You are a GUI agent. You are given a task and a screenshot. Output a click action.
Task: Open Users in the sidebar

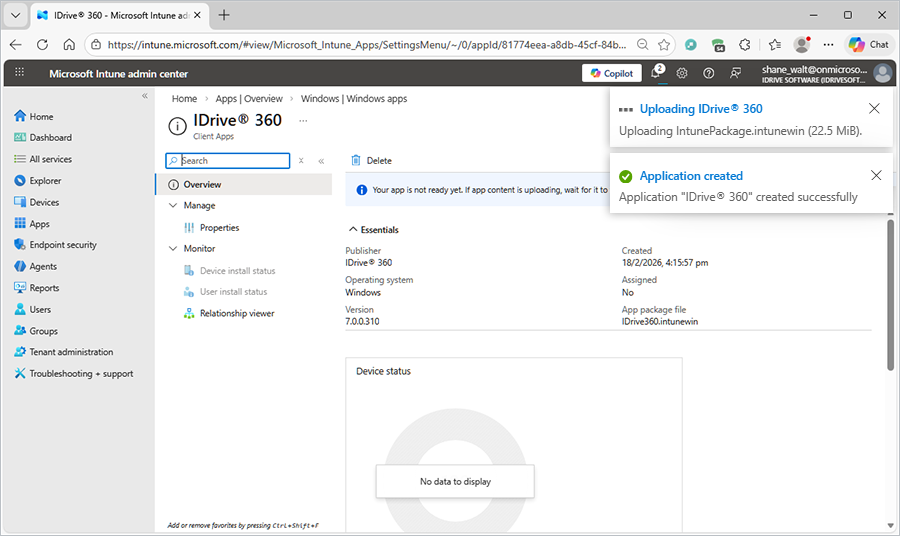[32, 309]
